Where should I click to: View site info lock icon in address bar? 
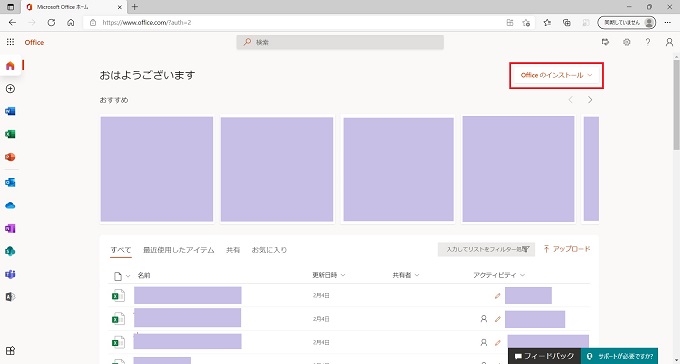93,23
